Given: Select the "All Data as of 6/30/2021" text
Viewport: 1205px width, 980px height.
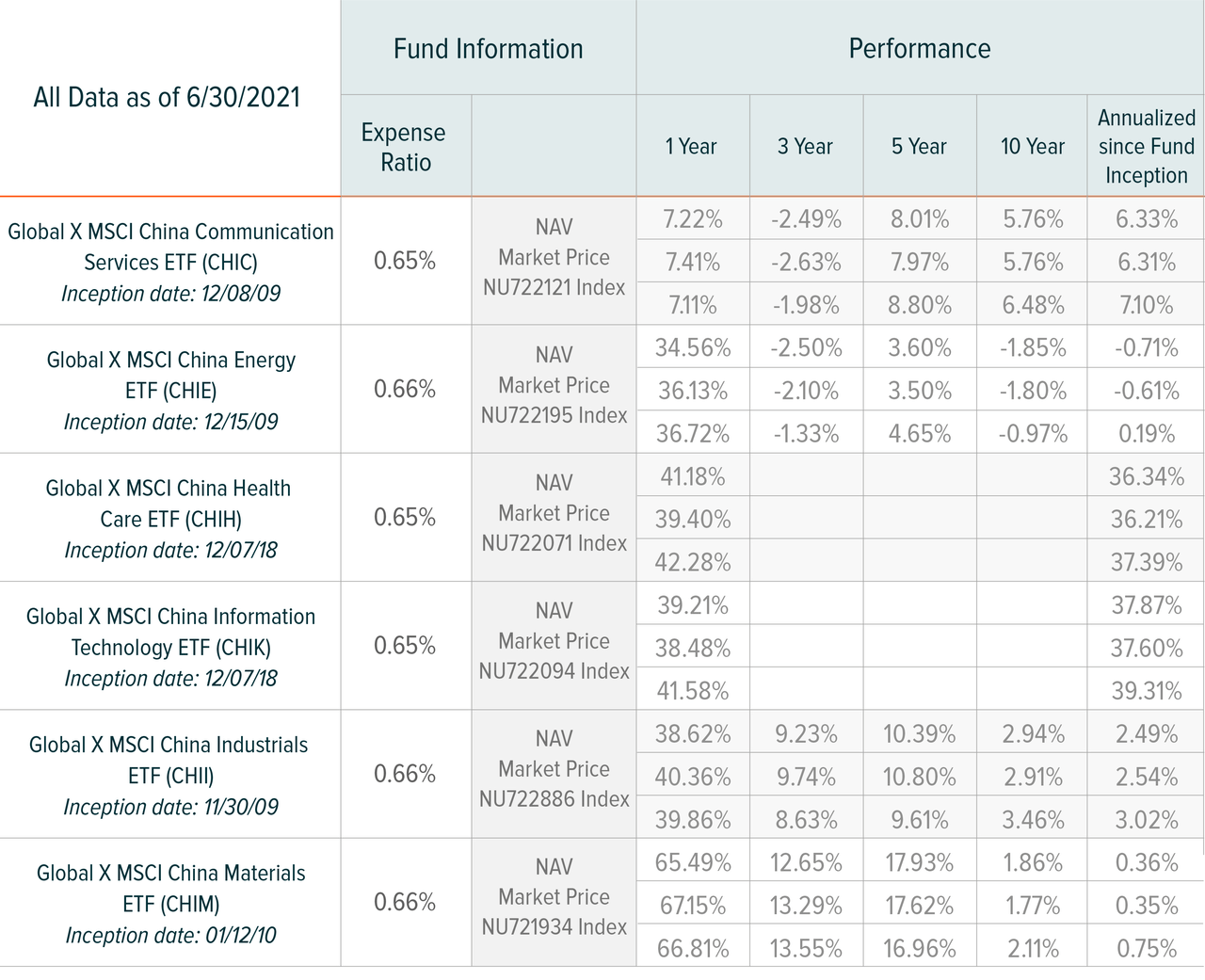Looking at the screenshot, I should [x=167, y=97].
